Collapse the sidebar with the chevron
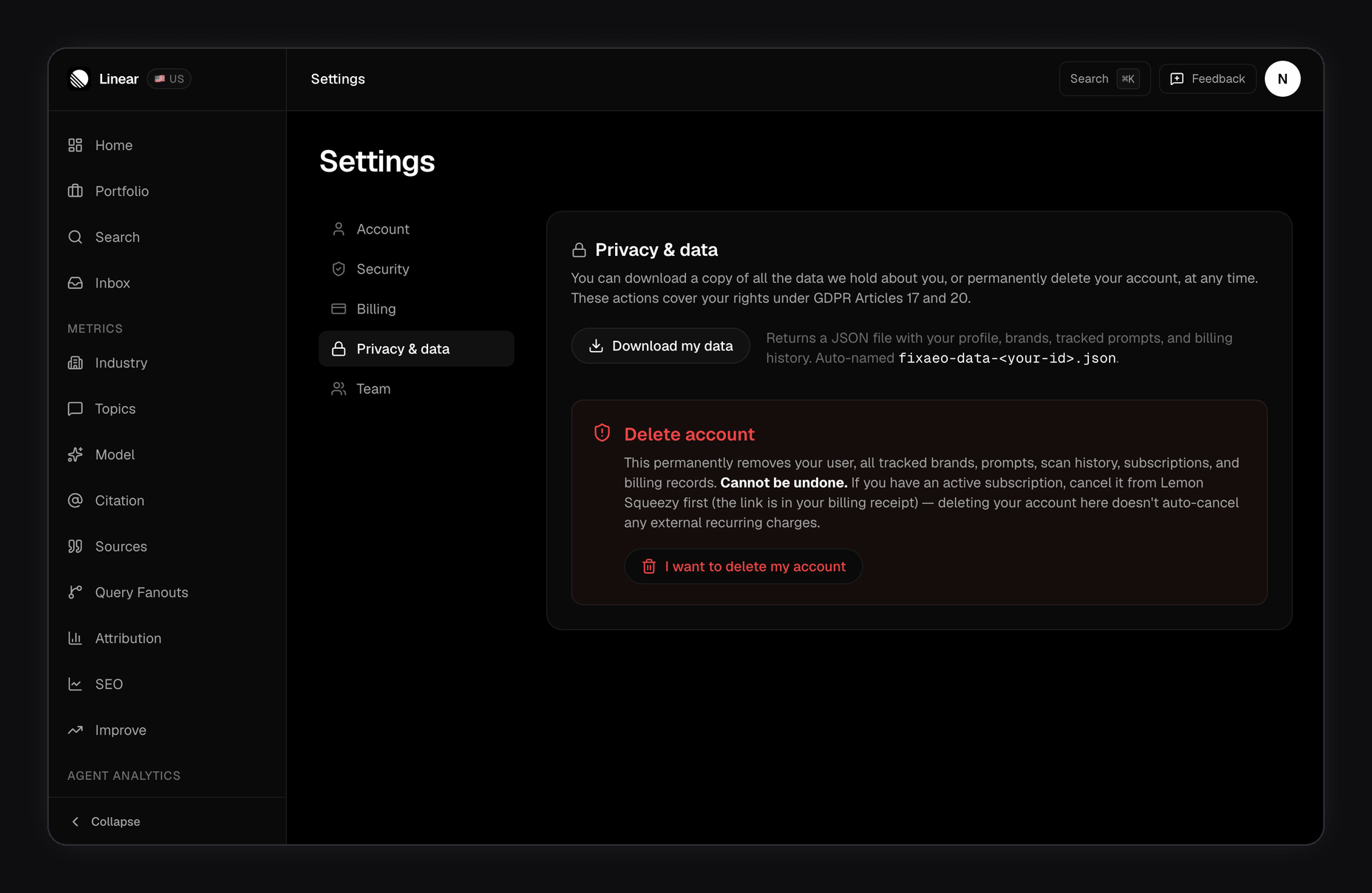The width and height of the screenshot is (1372, 893). [x=75, y=821]
